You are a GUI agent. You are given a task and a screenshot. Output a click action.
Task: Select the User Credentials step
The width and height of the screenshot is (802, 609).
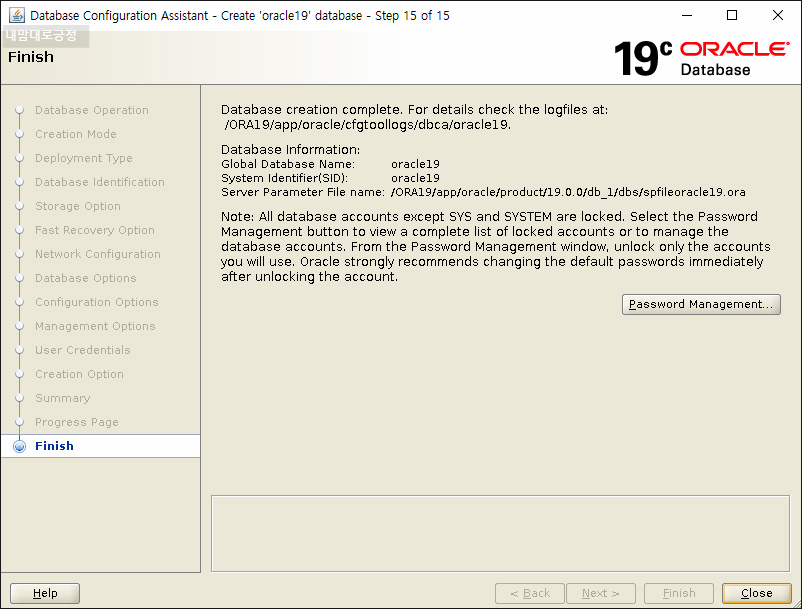click(x=83, y=350)
